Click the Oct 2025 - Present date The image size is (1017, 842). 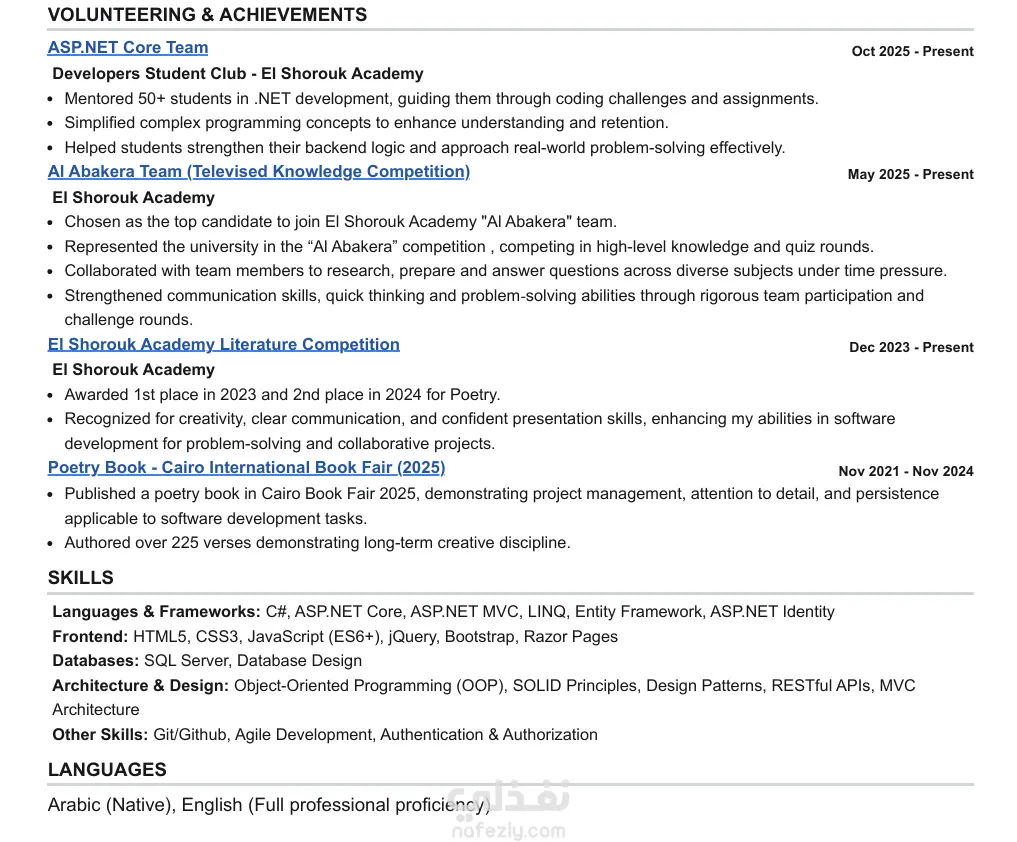[x=913, y=51]
